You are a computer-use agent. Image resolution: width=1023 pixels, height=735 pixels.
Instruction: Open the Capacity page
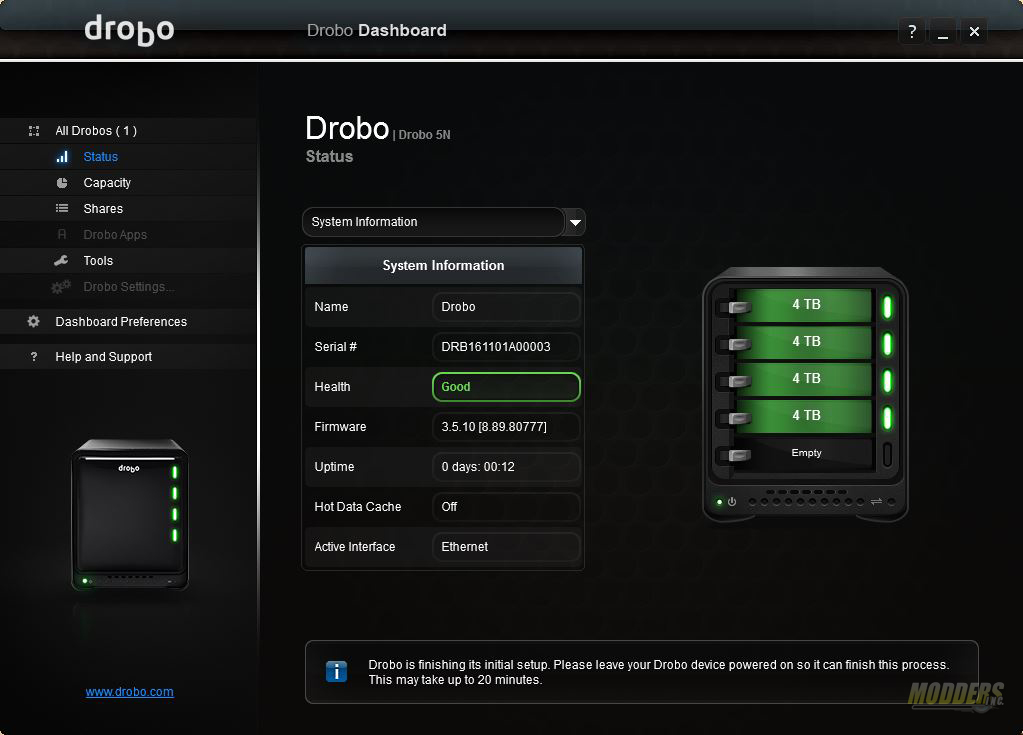[107, 183]
